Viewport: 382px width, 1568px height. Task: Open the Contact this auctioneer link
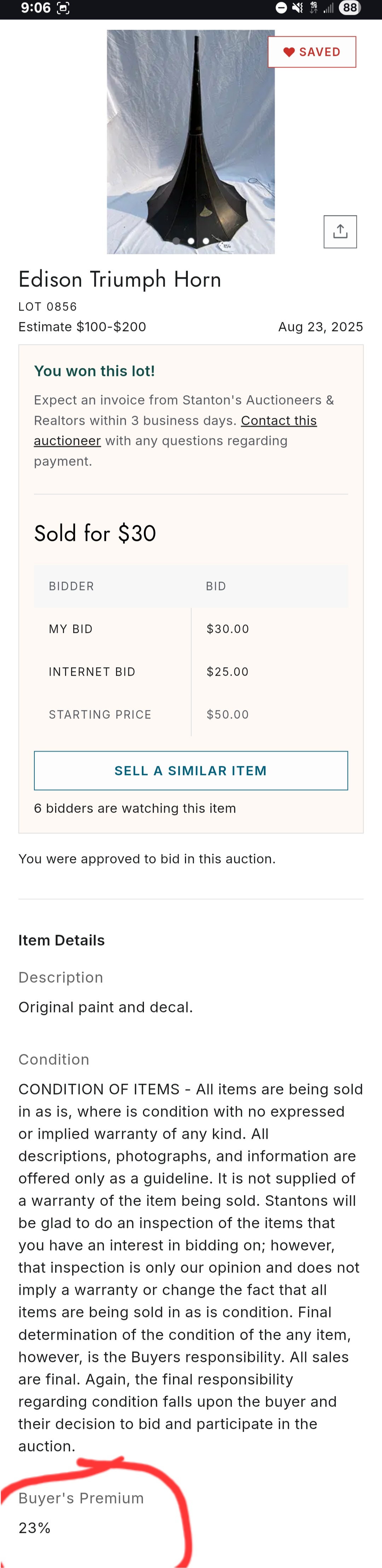coord(279,421)
